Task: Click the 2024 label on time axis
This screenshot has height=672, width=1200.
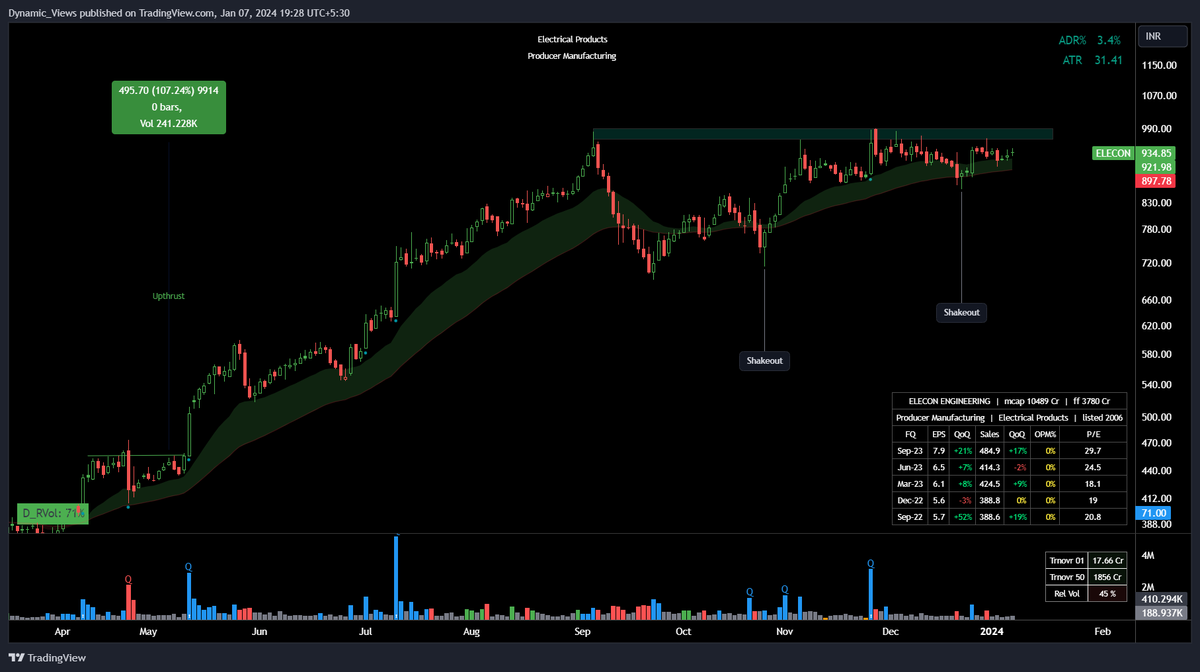Action: pos(992,632)
